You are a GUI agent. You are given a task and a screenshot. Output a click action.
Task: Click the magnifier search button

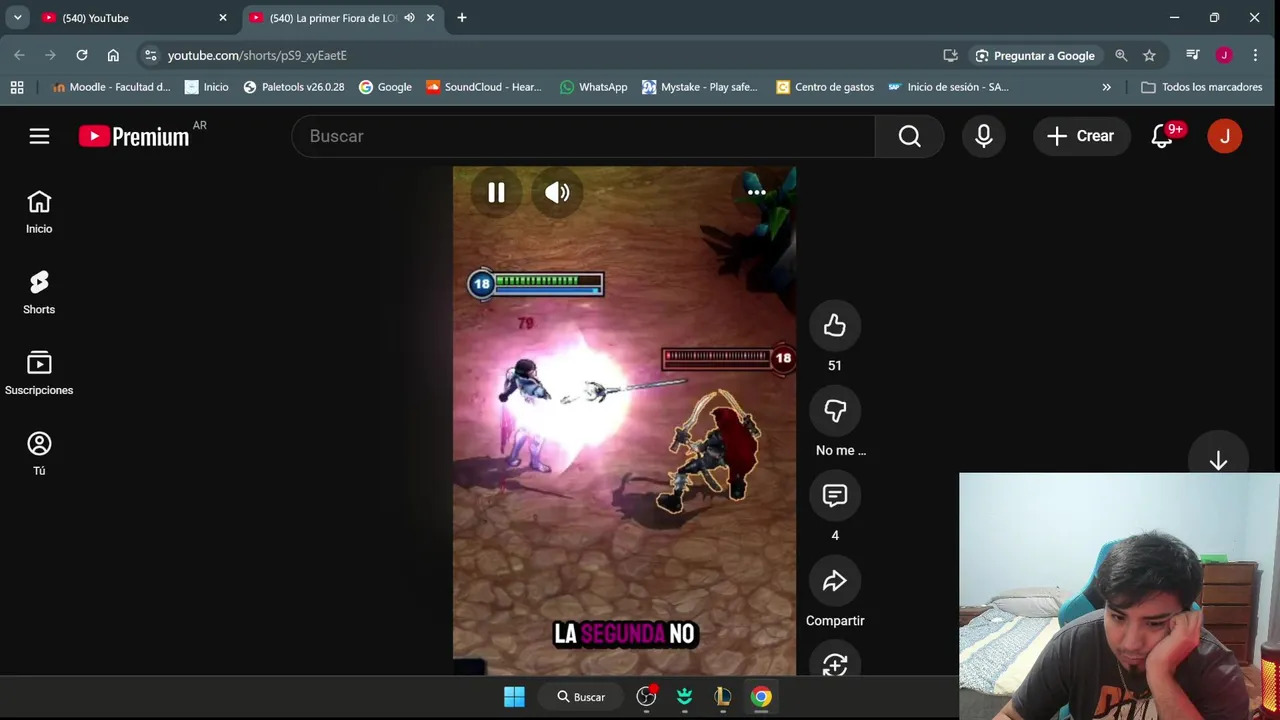[x=909, y=136]
